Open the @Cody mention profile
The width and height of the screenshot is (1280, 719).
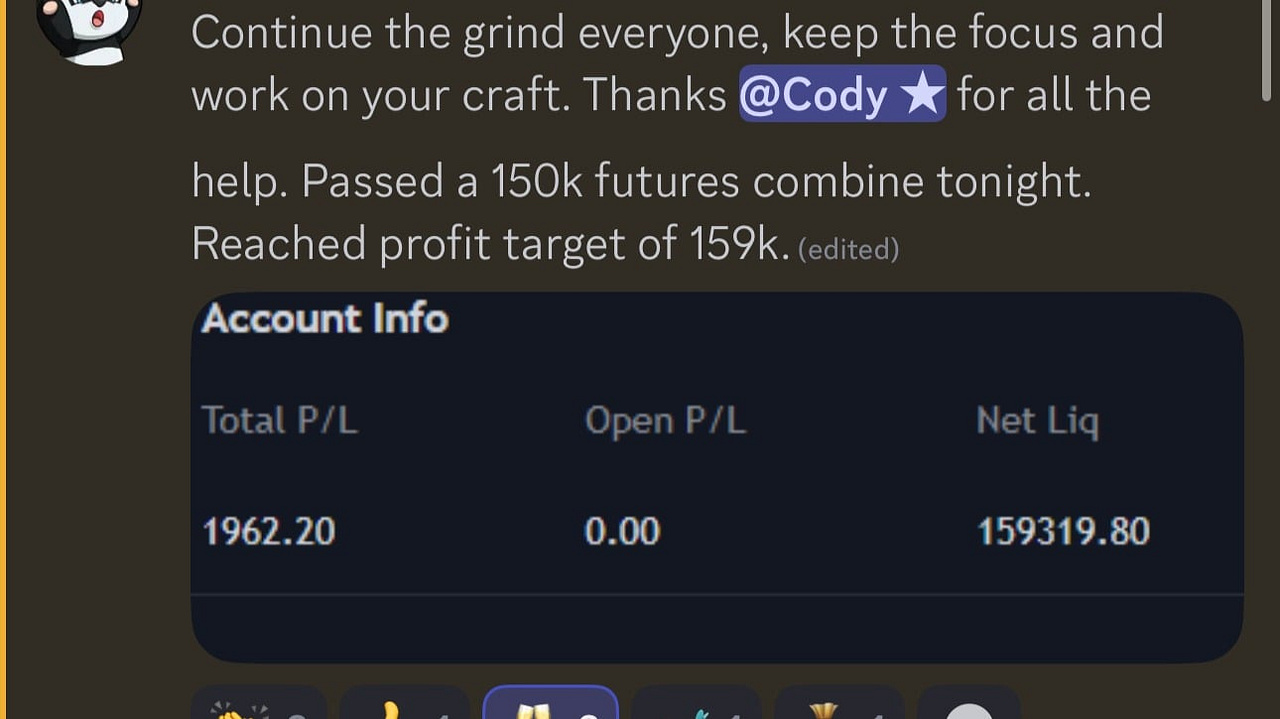842,94
